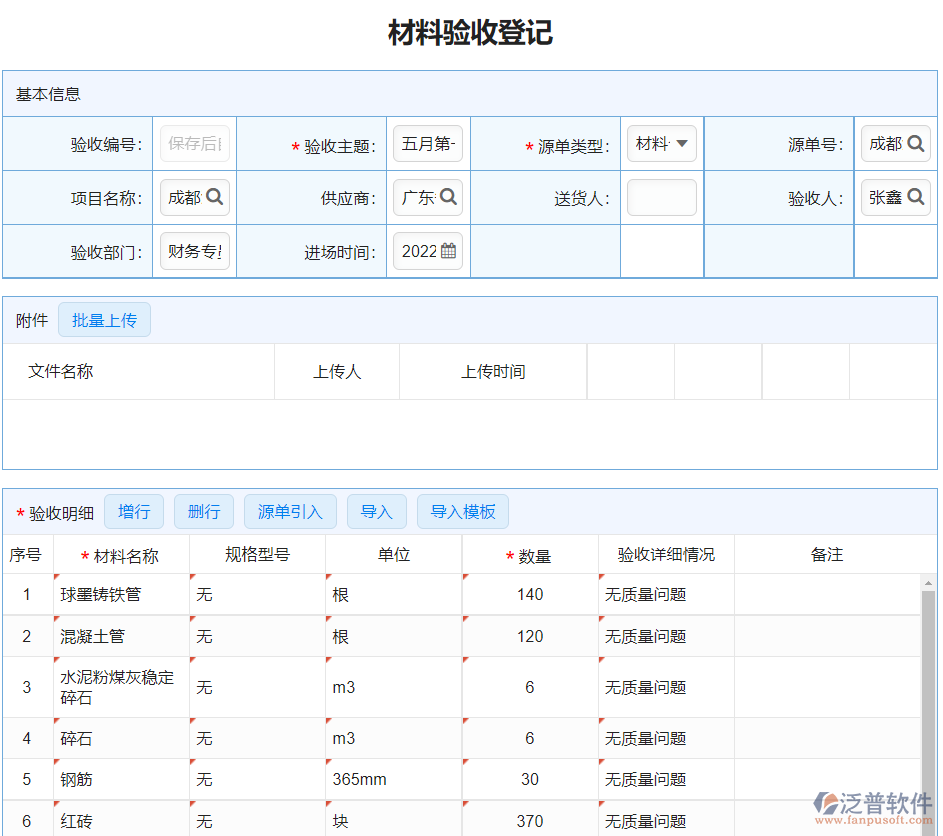Click the 删行 delete row button
The height and width of the screenshot is (836, 943).
click(204, 511)
